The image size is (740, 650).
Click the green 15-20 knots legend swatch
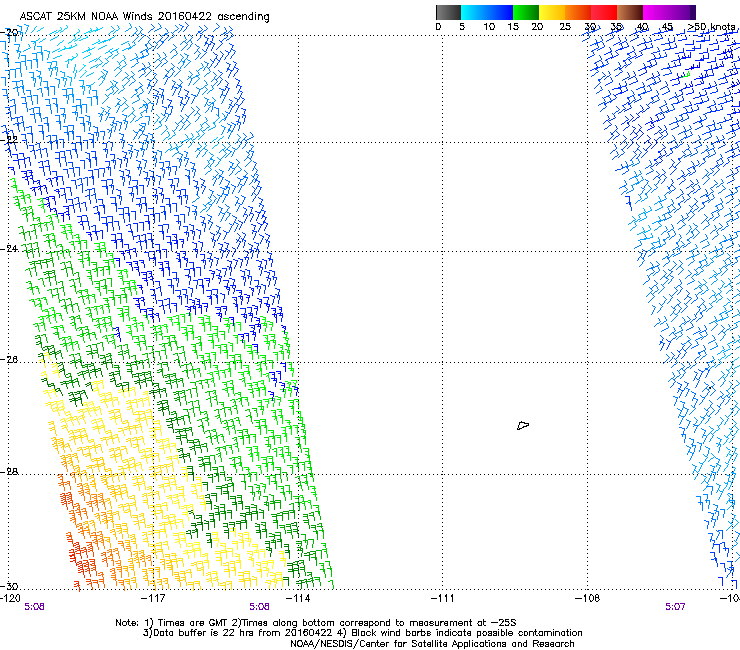coord(526,12)
